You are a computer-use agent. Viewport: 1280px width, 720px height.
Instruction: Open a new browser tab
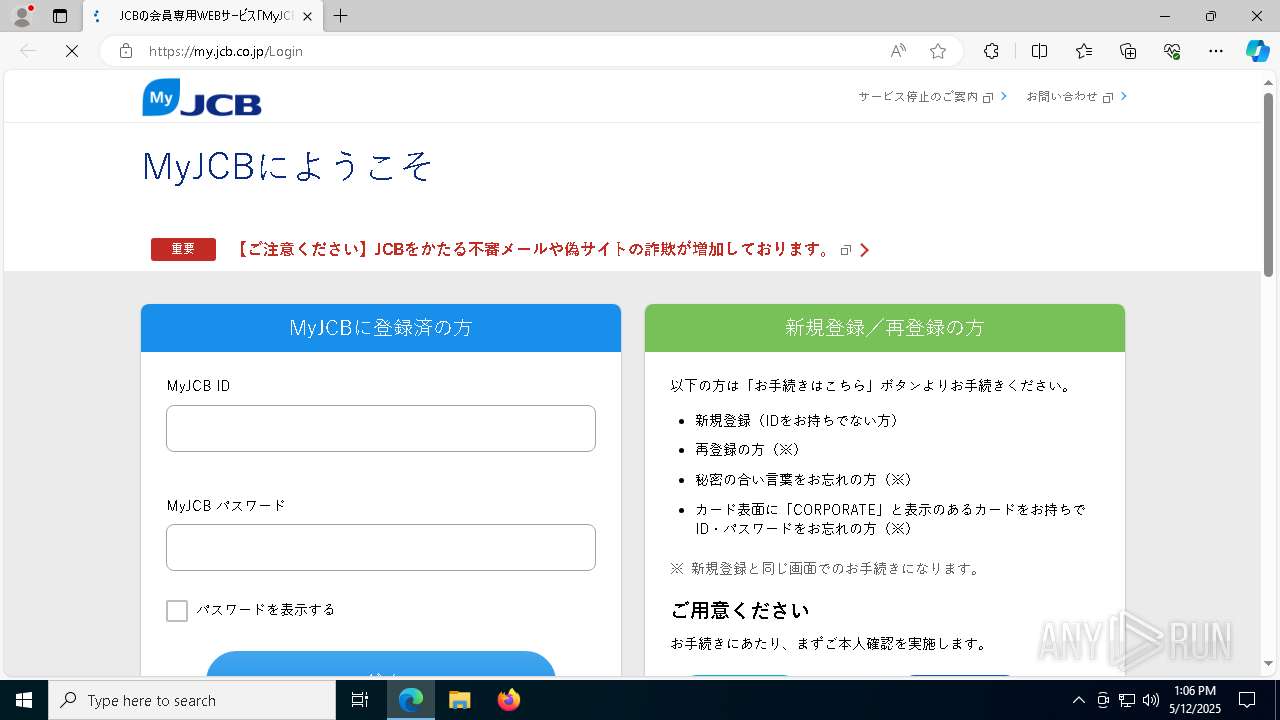[341, 16]
